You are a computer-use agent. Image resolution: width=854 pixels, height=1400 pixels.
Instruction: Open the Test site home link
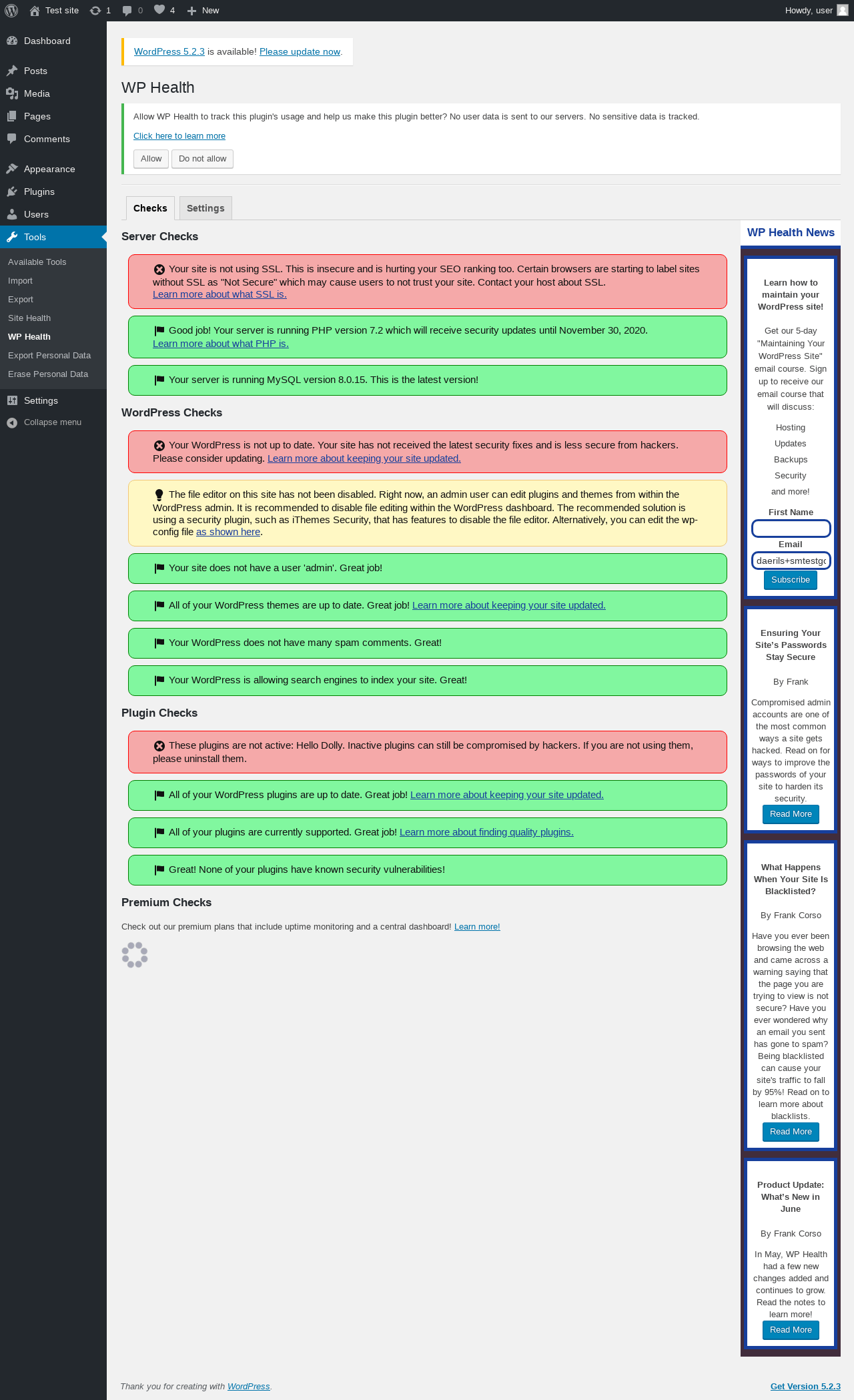pyautogui.click(x=54, y=11)
